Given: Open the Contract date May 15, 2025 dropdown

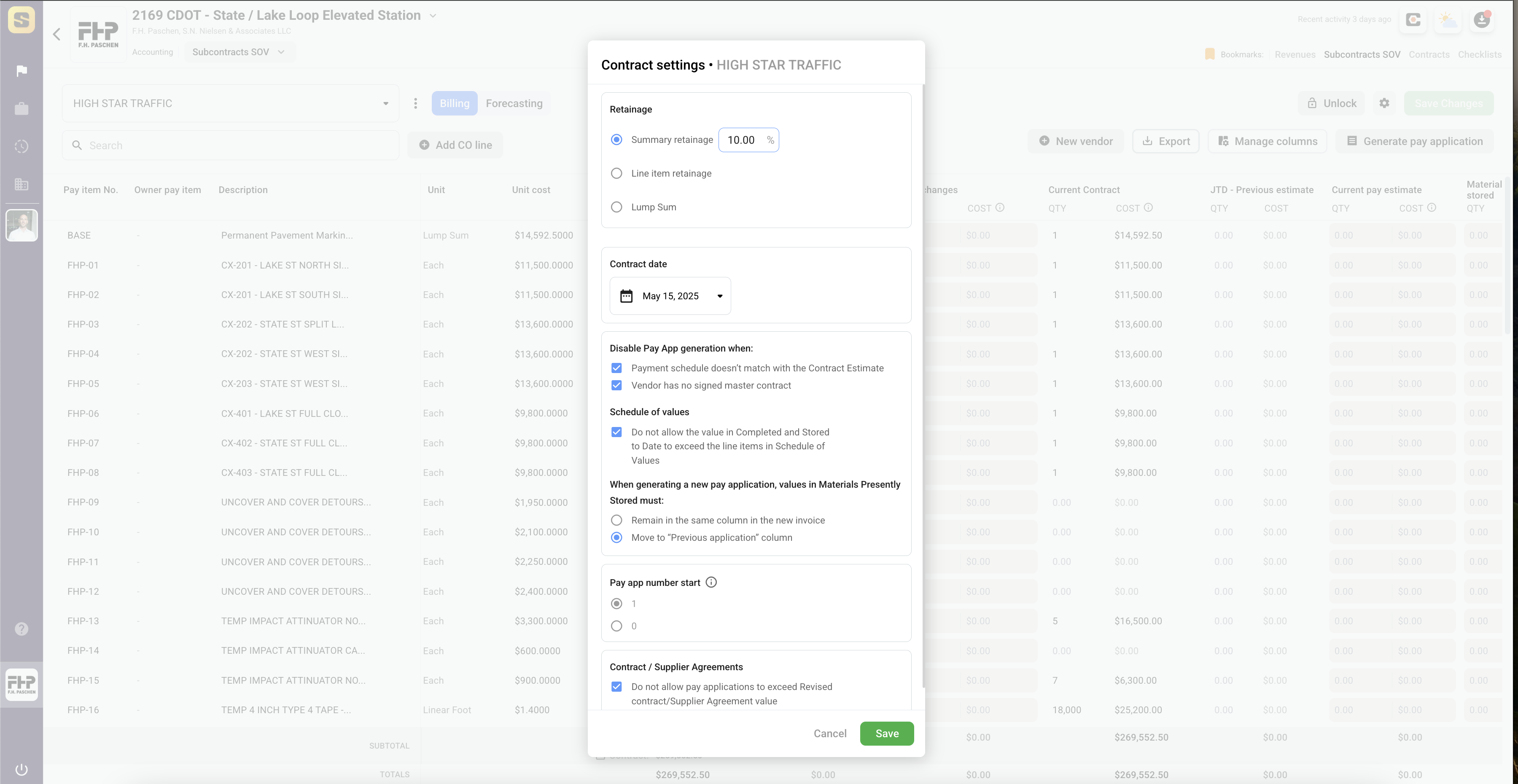Looking at the screenshot, I should [670, 296].
